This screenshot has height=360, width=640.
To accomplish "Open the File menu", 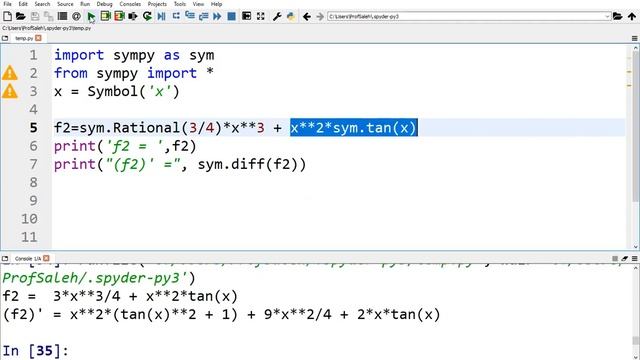I will [7, 4].
